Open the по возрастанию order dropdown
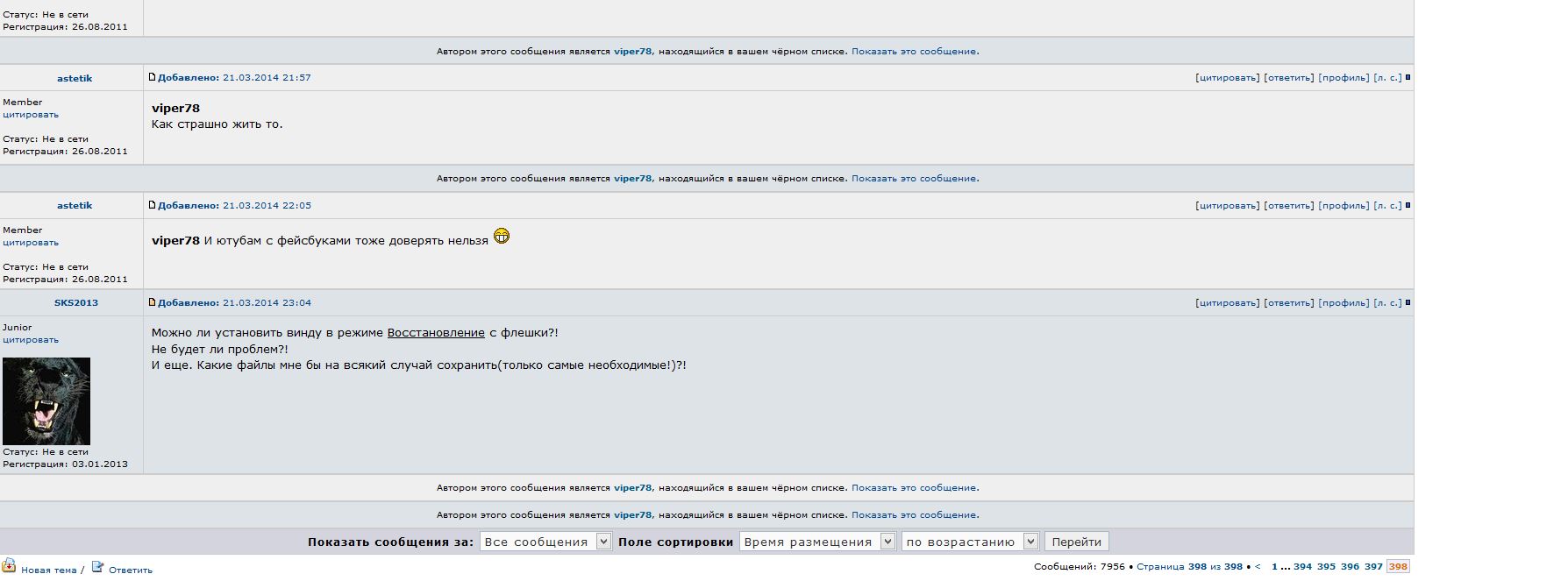1568x581 pixels. (969, 542)
